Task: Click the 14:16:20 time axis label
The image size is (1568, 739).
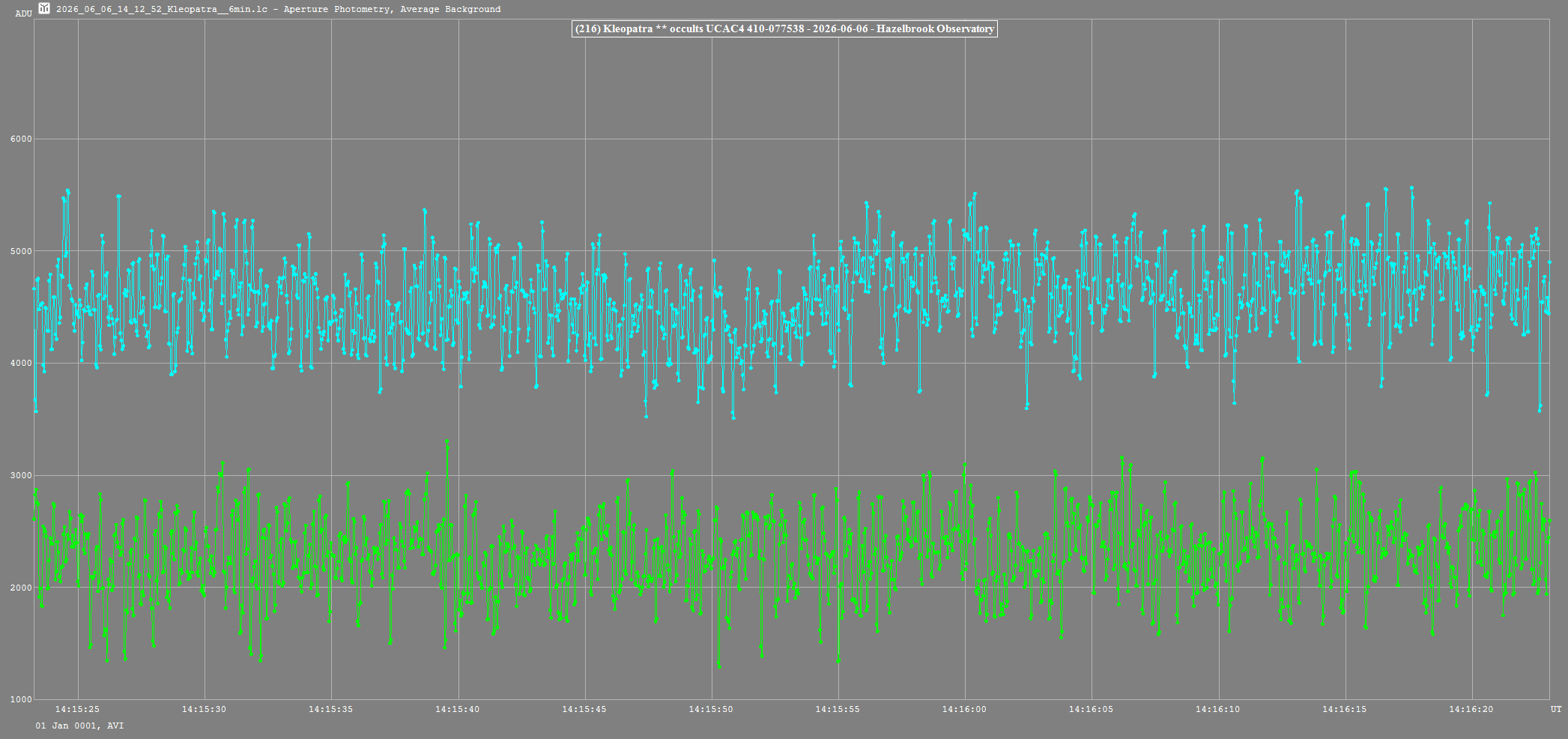Action: click(x=1471, y=709)
